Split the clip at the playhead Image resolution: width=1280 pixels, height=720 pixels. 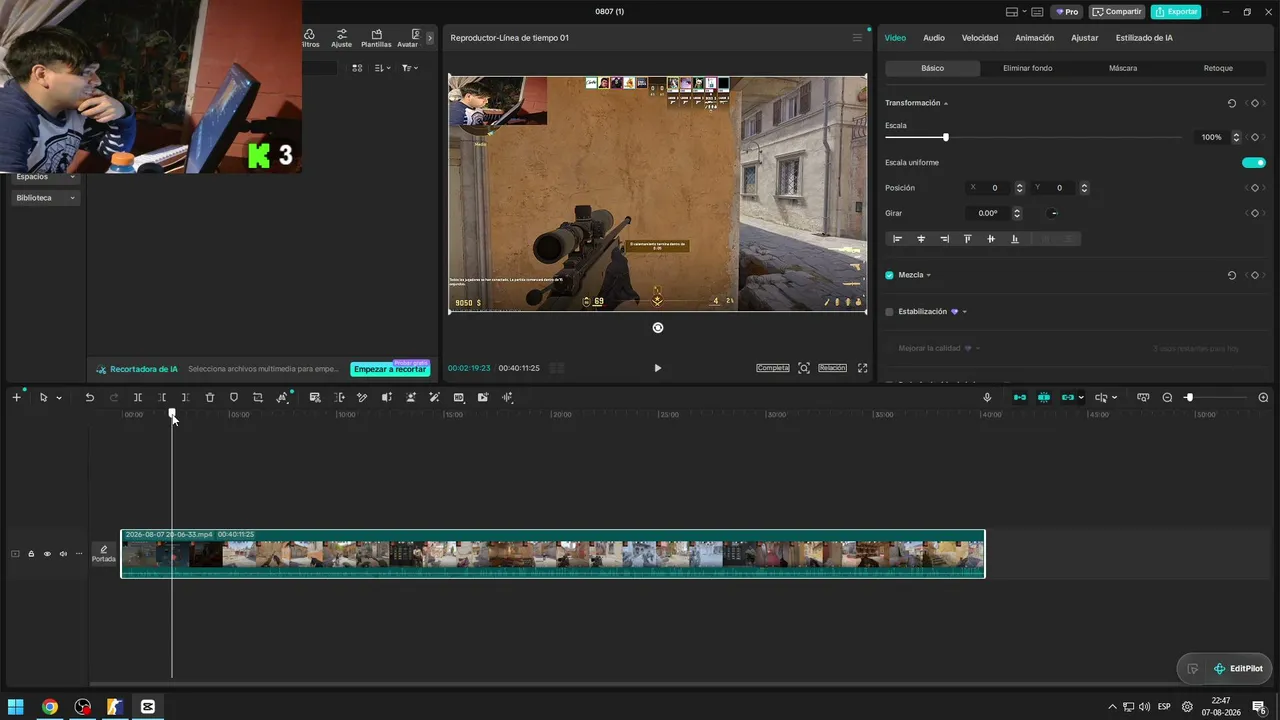pos(138,397)
